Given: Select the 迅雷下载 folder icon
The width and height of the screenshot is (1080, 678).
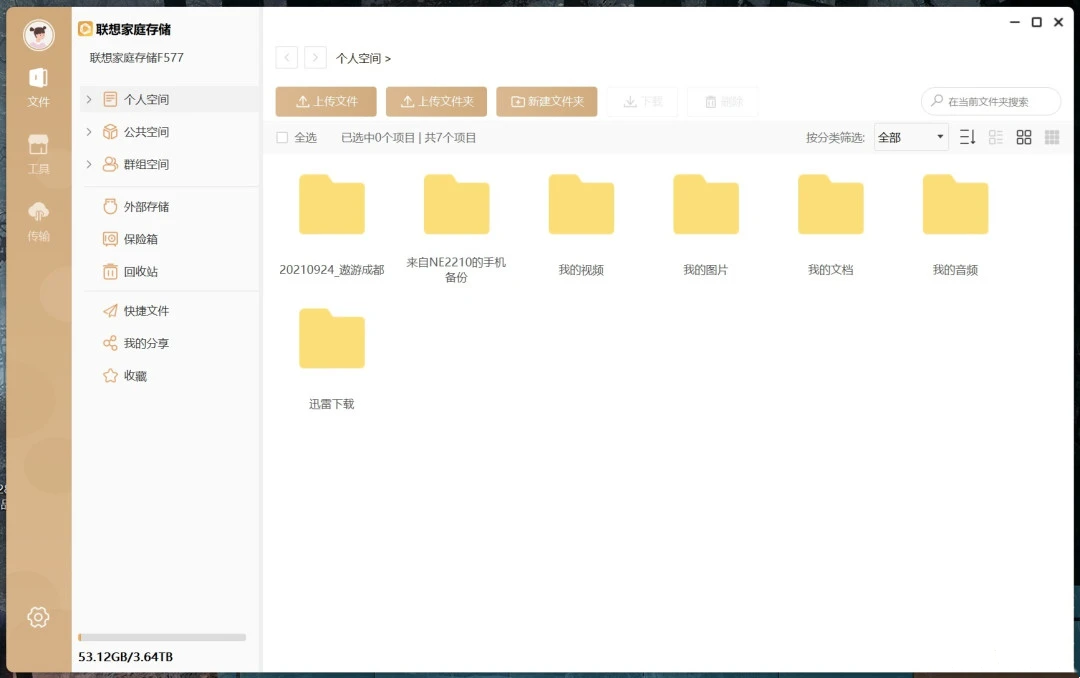Looking at the screenshot, I should [x=332, y=338].
